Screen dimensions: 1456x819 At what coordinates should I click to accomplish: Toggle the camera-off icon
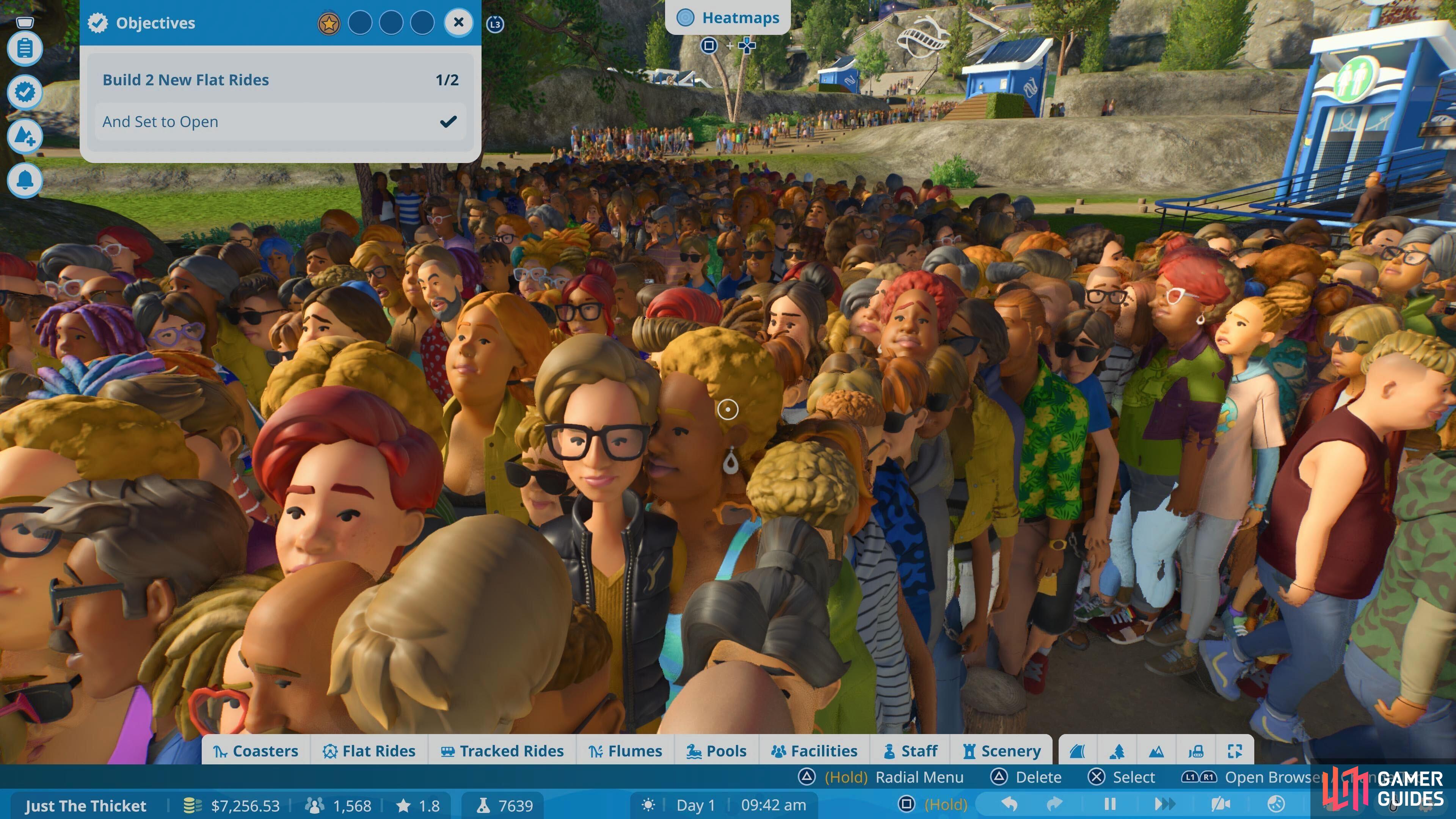[x=1220, y=804]
